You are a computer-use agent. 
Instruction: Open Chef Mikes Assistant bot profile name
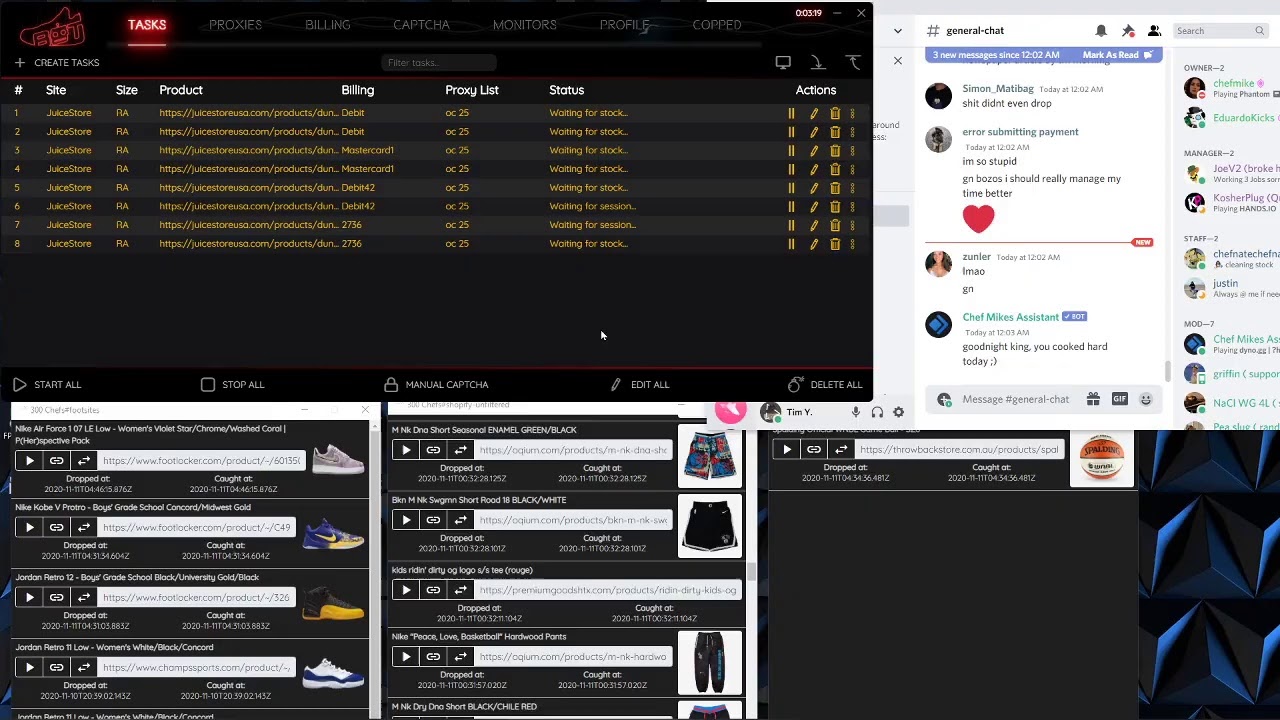1010,317
